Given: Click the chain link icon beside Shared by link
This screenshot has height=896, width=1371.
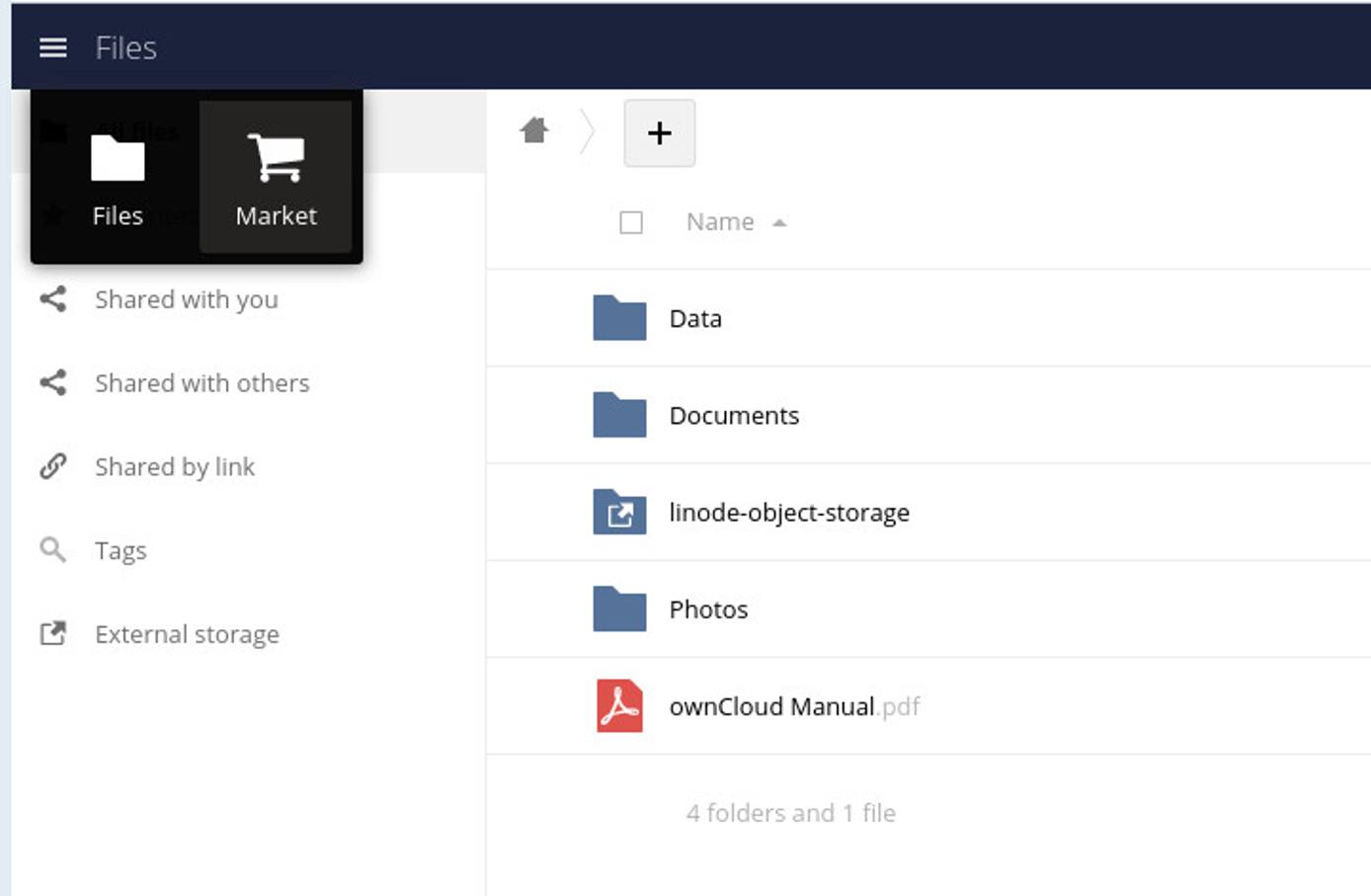Looking at the screenshot, I should pyautogui.click(x=52, y=465).
